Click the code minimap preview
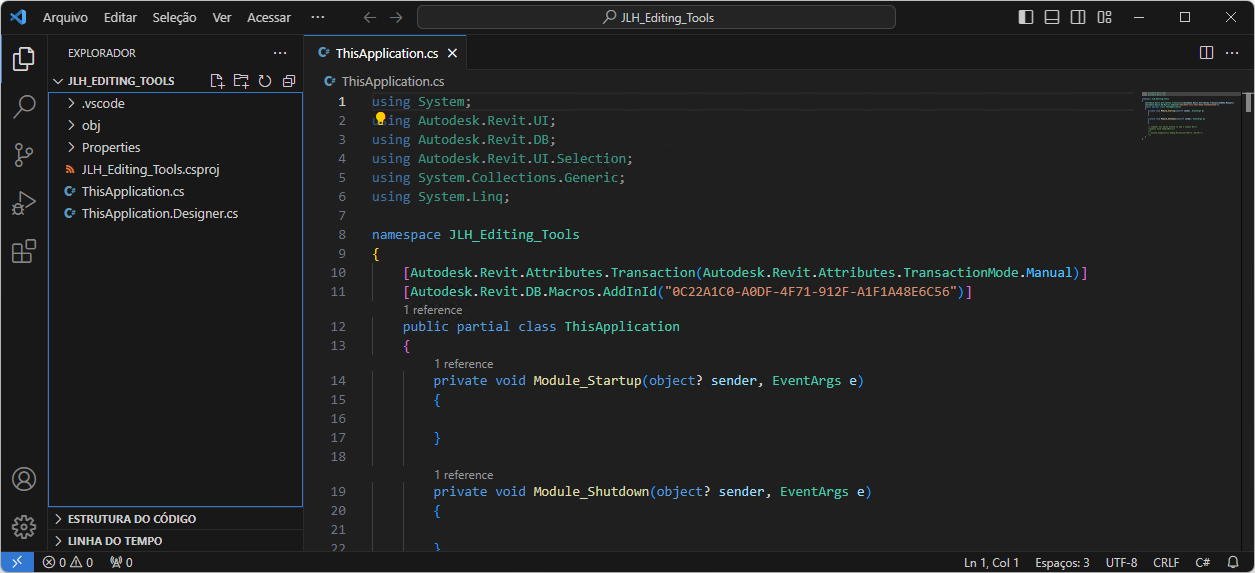Viewport: 1255px width, 573px height. 1188,117
